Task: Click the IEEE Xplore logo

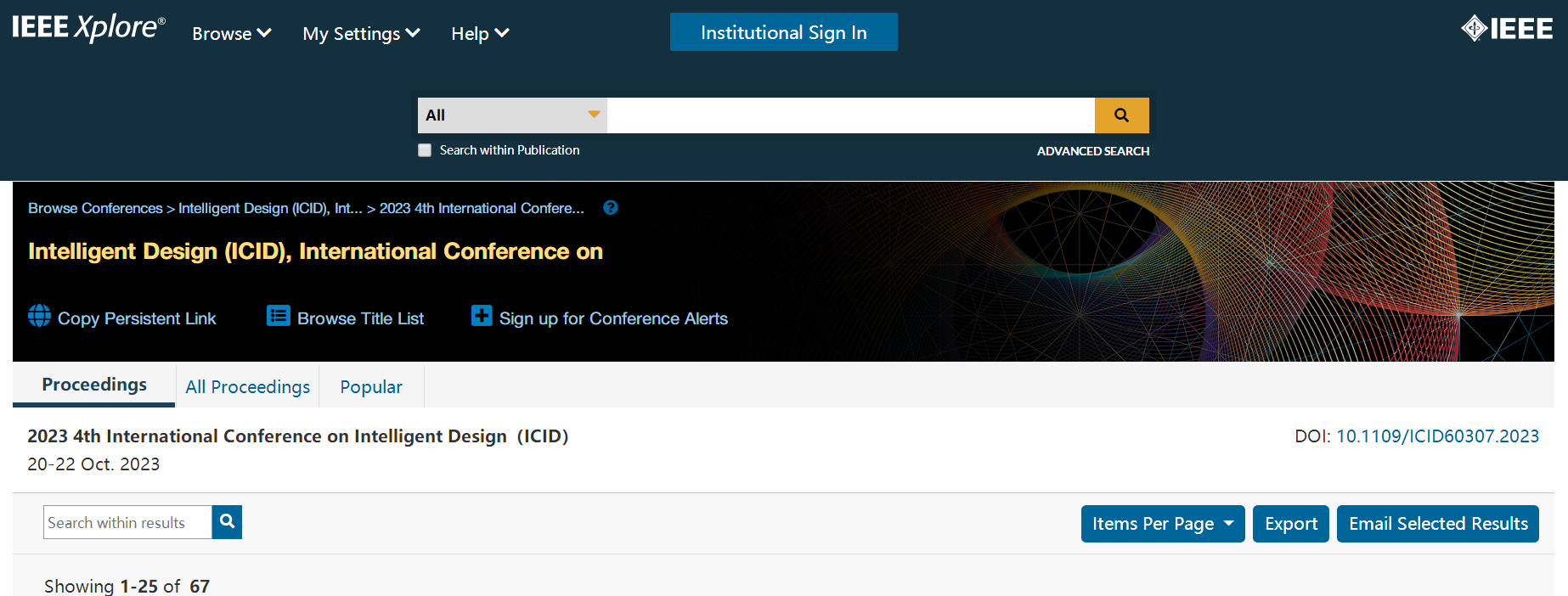Action: click(x=88, y=28)
